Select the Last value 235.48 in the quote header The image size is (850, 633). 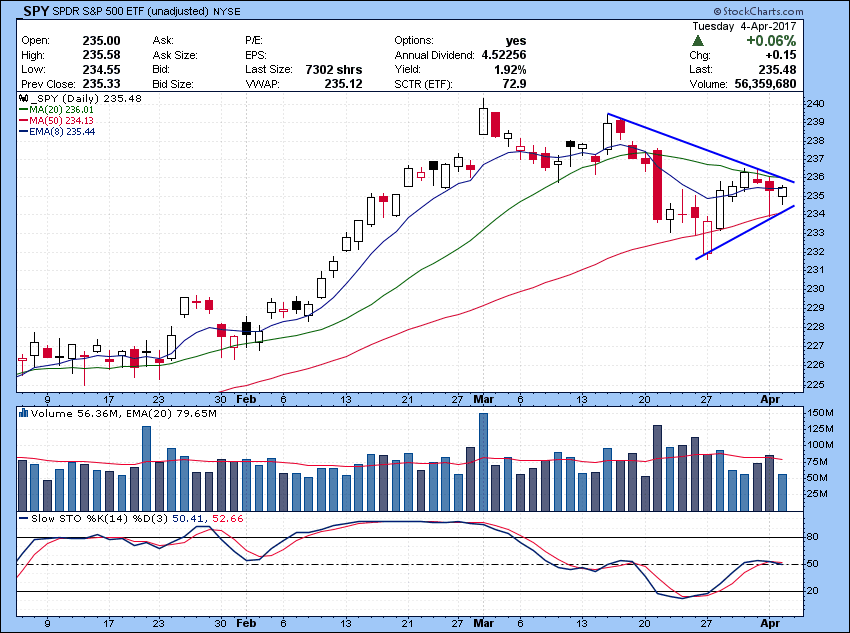pos(777,69)
